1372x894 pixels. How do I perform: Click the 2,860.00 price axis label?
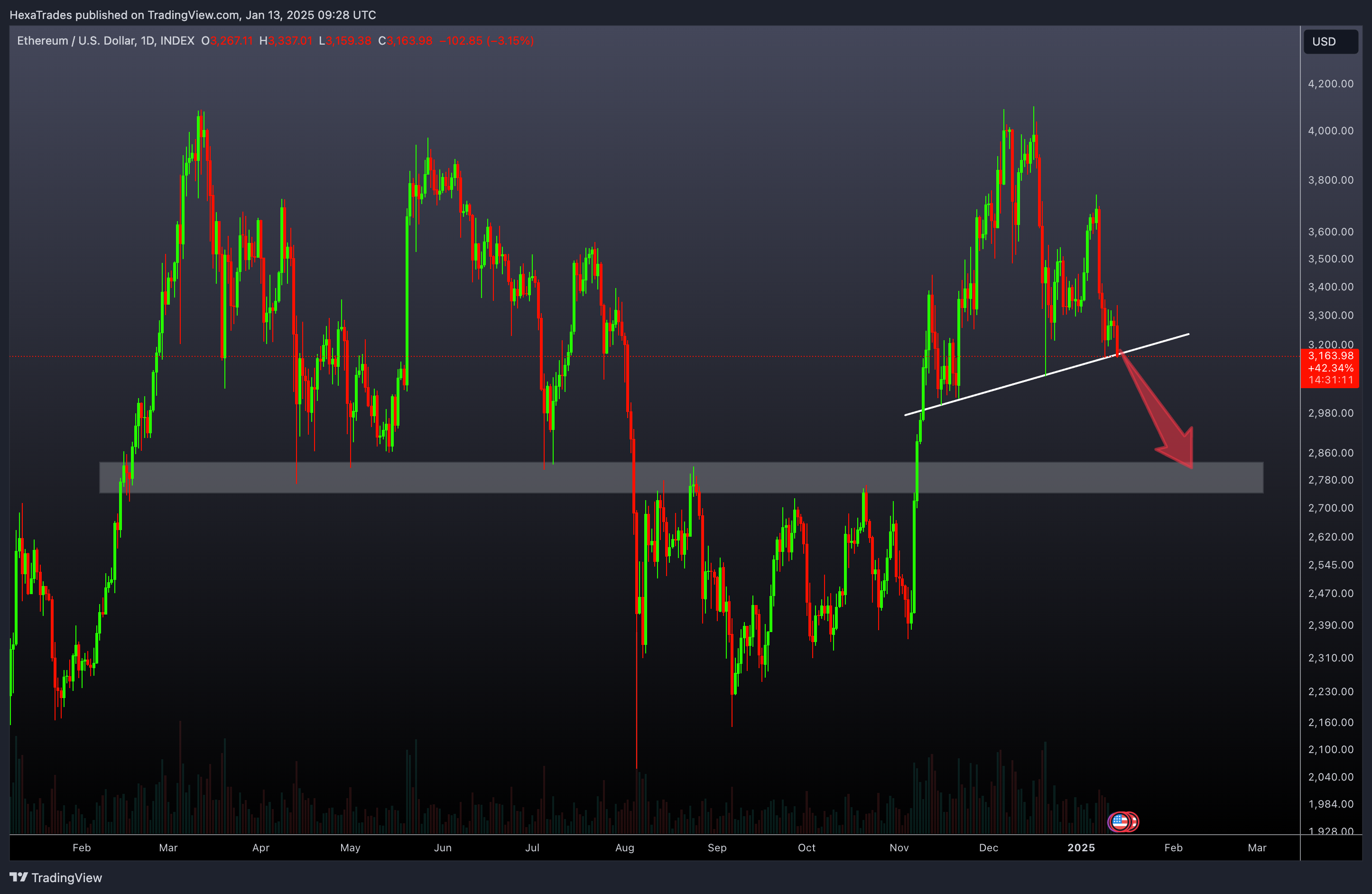pyautogui.click(x=1331, y=453)
